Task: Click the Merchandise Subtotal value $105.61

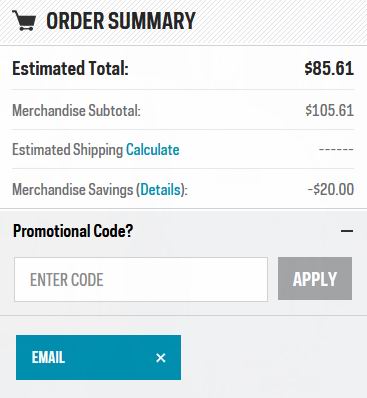Action: pyautogui.click(x=329, y=110)
